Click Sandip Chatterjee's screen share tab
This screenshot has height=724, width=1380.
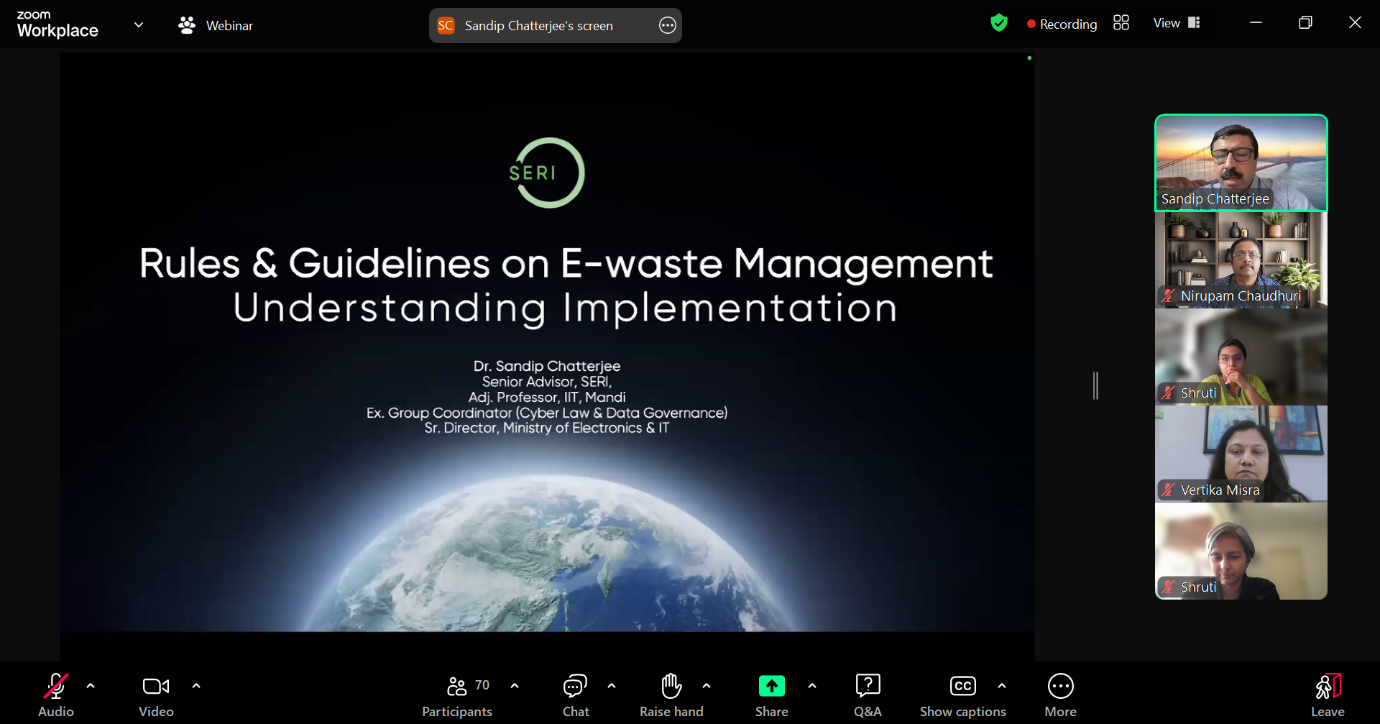pos(555,26)
